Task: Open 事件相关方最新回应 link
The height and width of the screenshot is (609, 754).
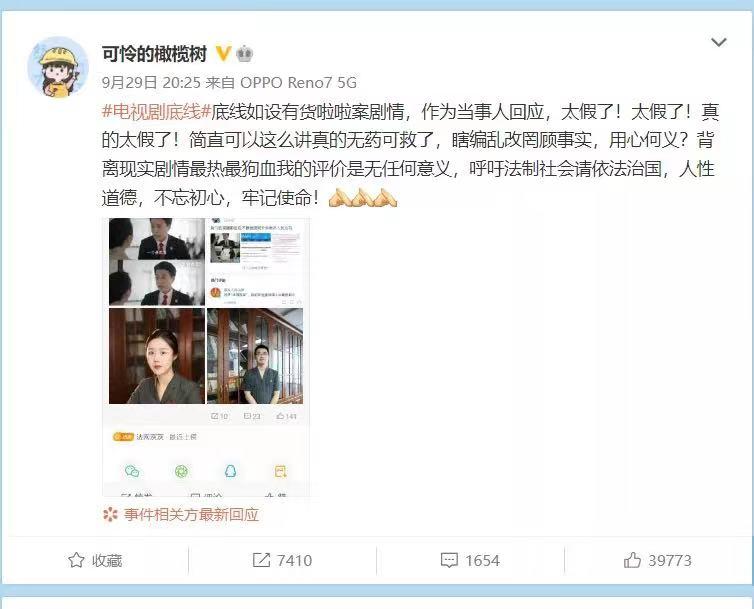Action: pos(191,515)
